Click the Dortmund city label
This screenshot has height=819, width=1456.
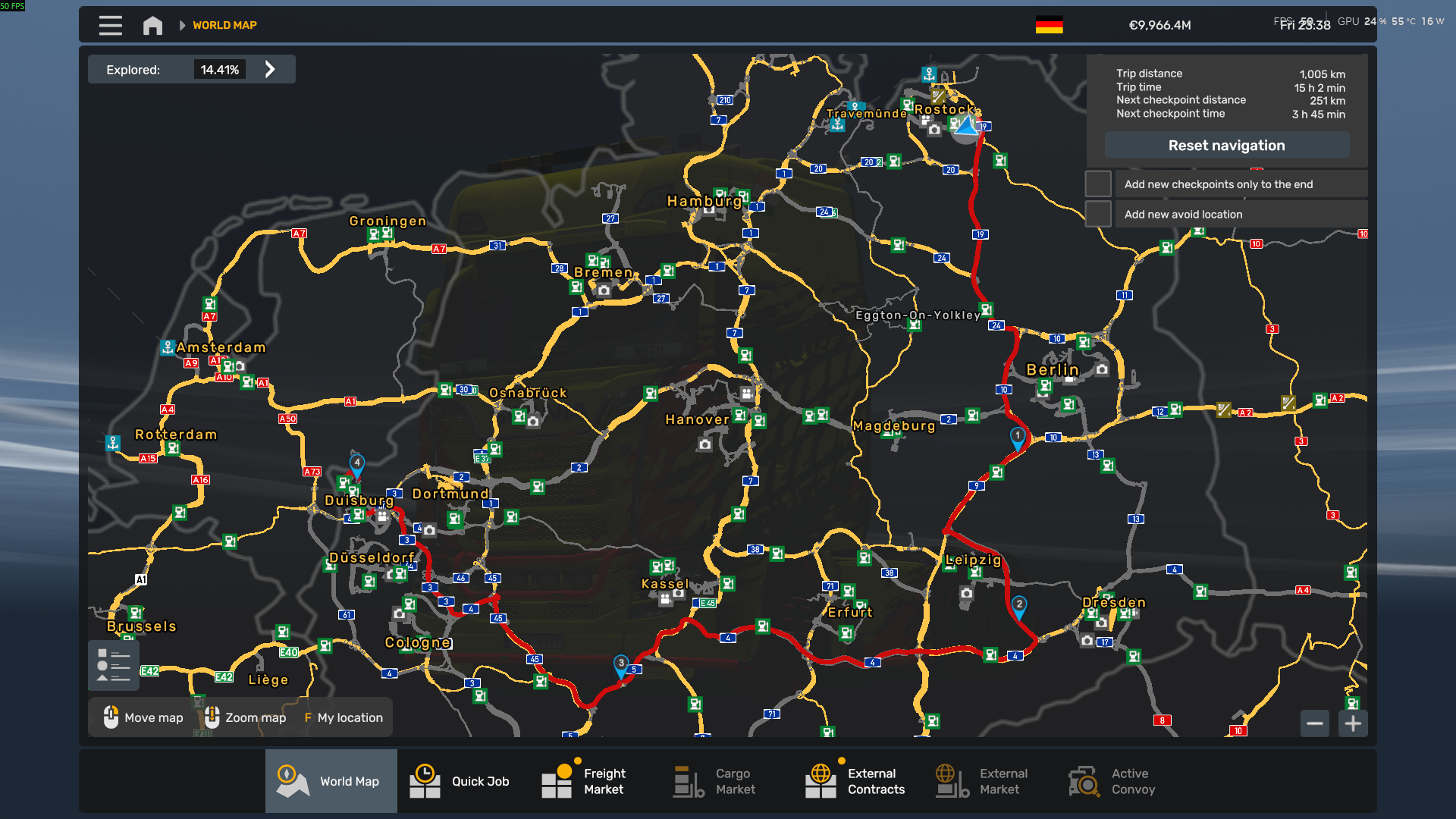[x=450, y=494]
